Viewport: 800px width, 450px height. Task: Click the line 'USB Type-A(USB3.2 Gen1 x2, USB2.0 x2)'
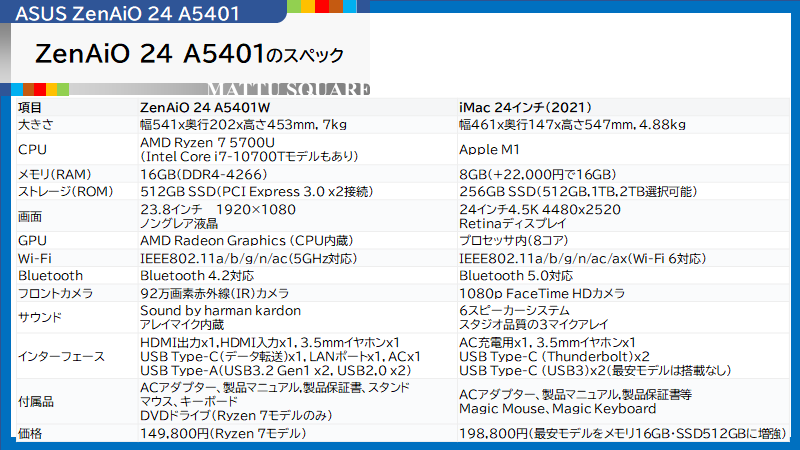pyautogui.click(x=276, y=371)
